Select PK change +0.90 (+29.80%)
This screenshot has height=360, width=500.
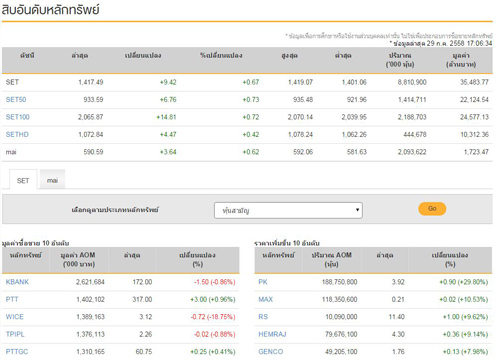pos(464,282)
